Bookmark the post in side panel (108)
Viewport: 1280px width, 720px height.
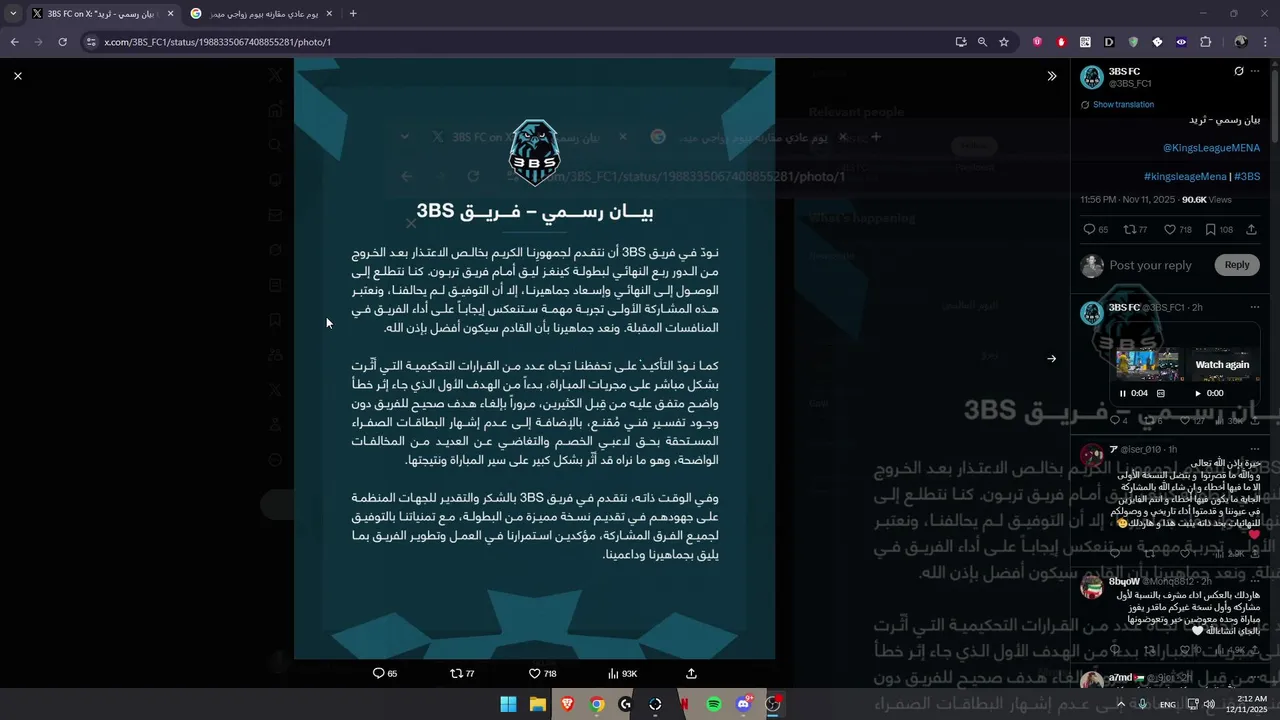coord(1210,230)
